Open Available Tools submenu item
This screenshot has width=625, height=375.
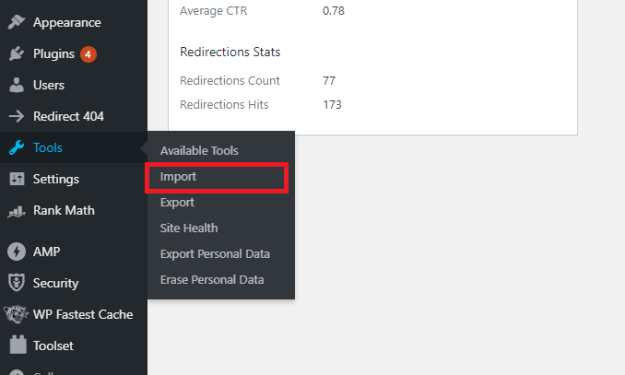(x=199, y=151)
